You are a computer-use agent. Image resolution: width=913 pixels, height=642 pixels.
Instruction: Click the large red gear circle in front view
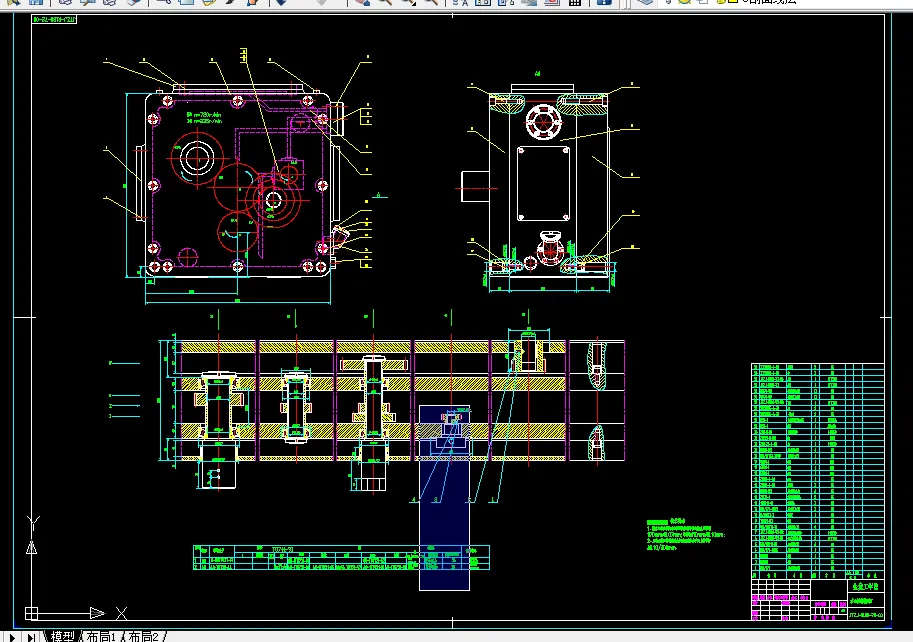click(x=197, y=157)
